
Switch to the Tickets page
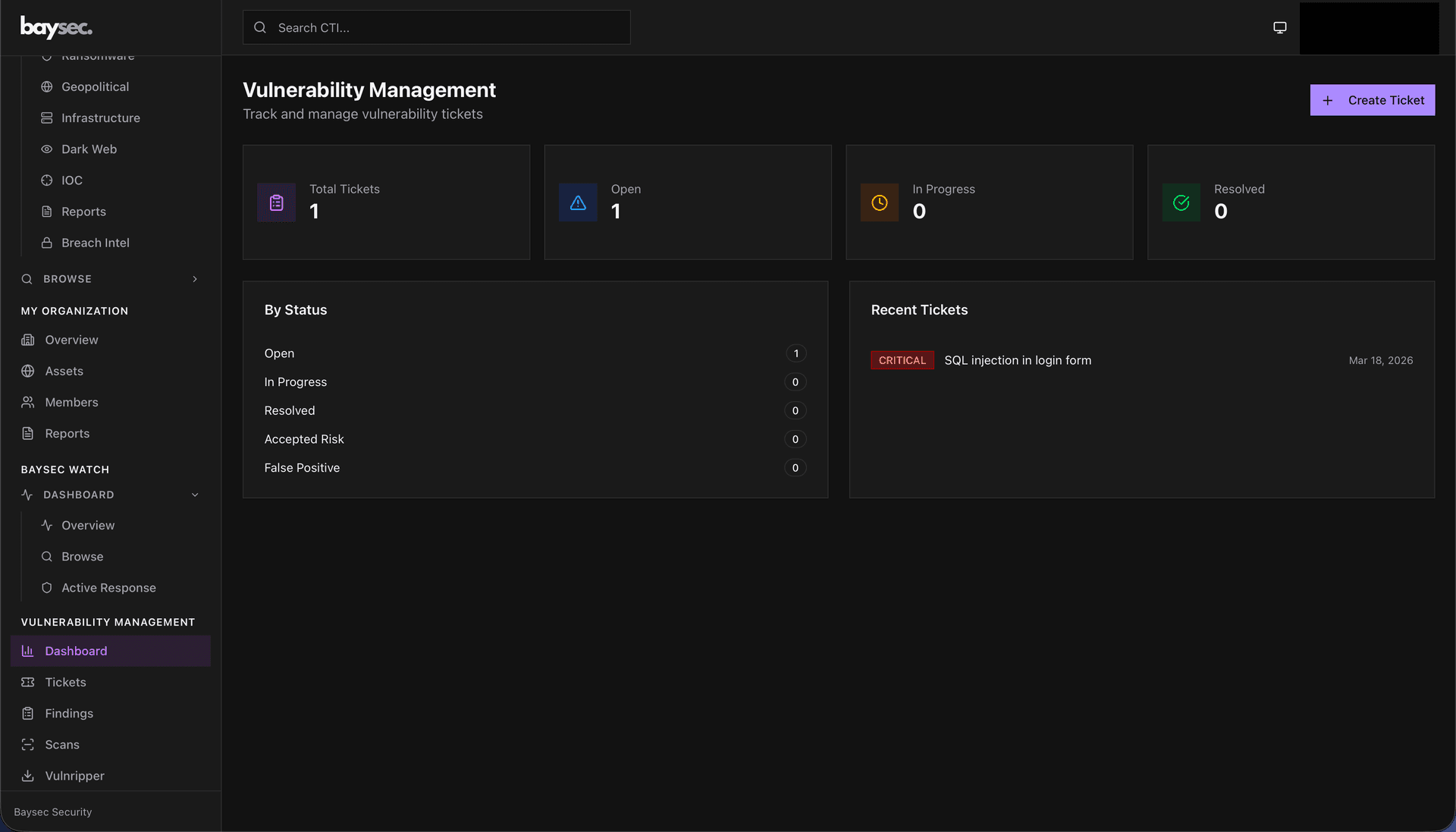coord(64,682)
